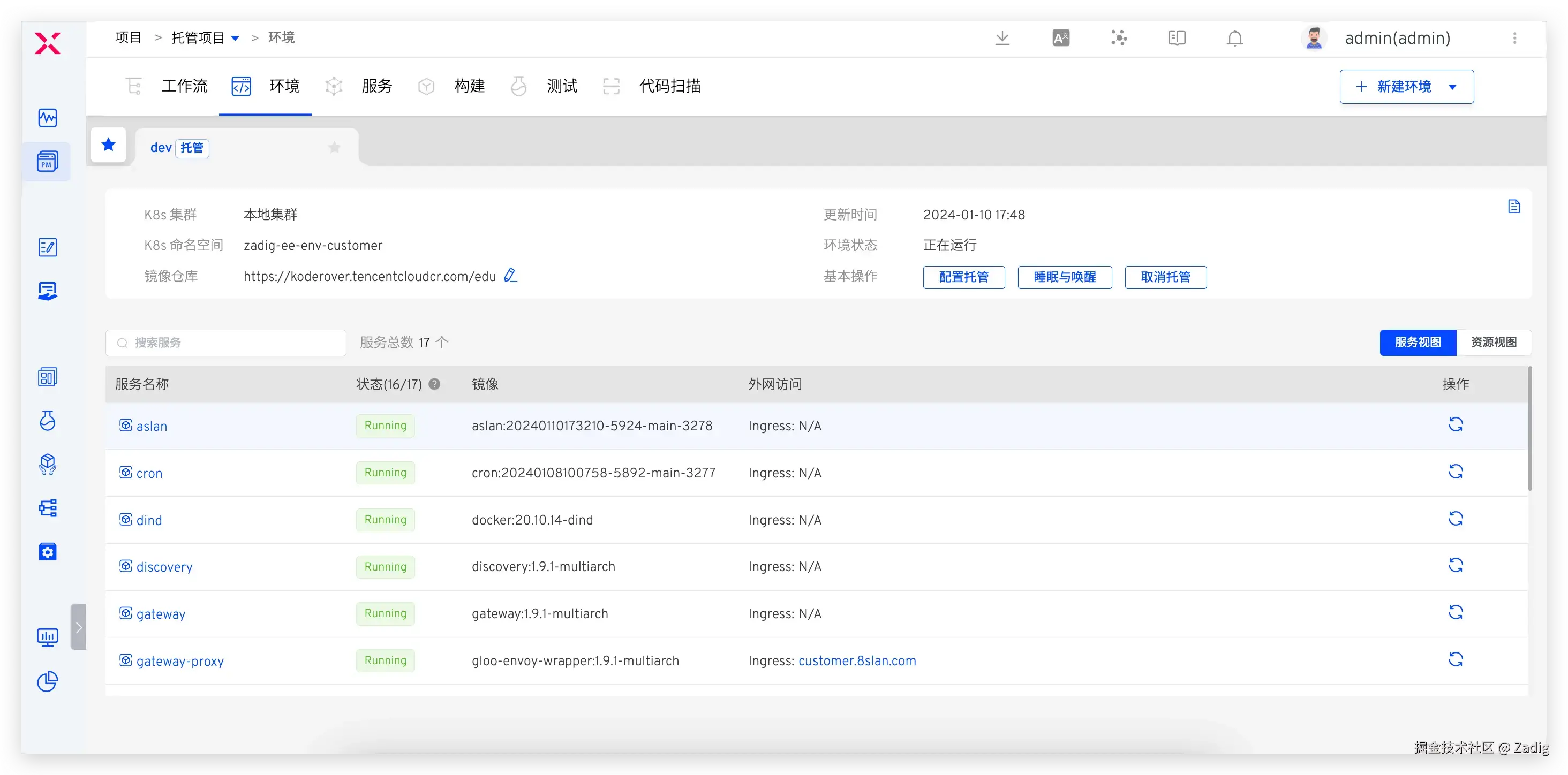
Task: Click the restart icon for aslan service
Action: [1455, 424]
